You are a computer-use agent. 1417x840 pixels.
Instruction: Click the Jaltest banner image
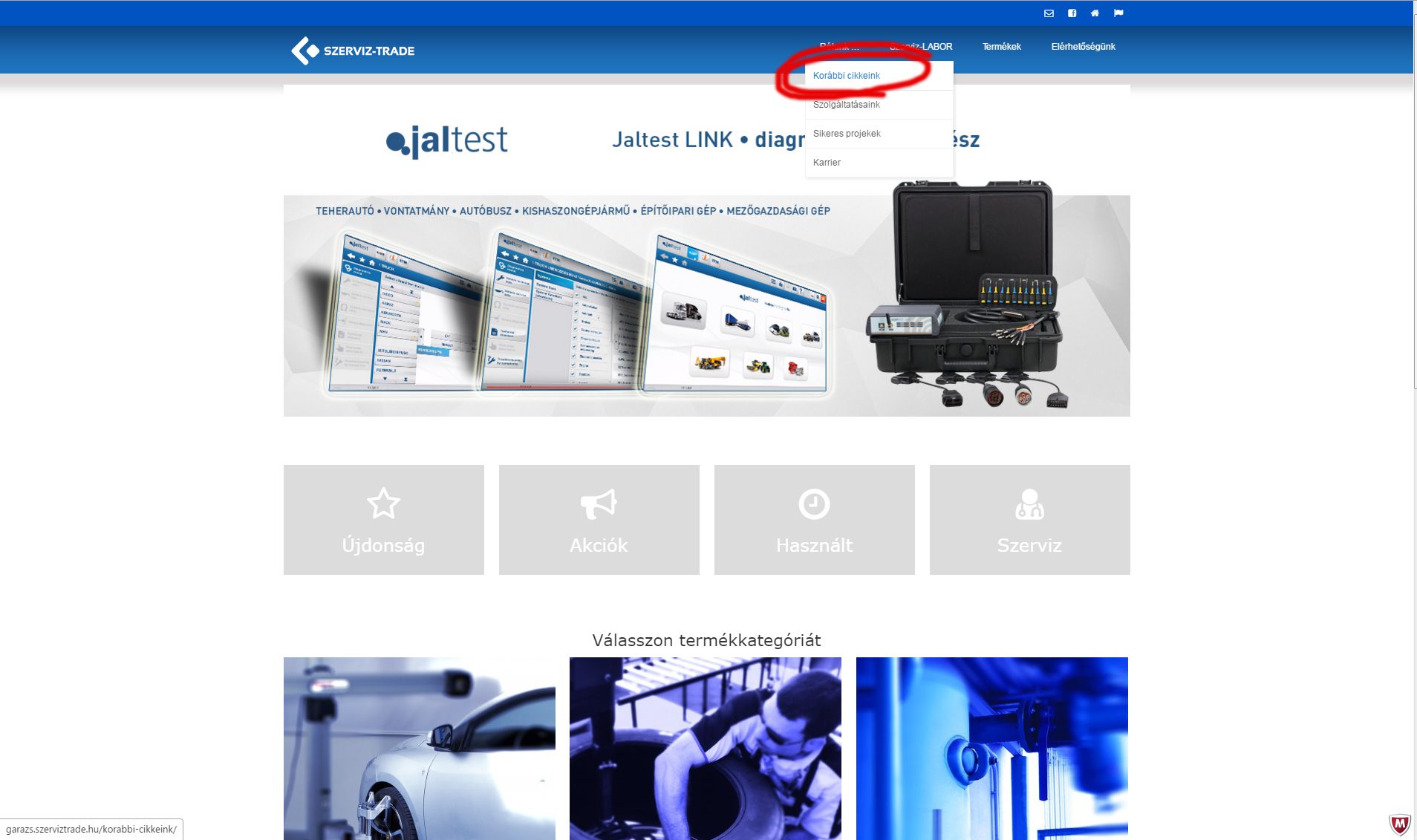[x=706, y=250]
